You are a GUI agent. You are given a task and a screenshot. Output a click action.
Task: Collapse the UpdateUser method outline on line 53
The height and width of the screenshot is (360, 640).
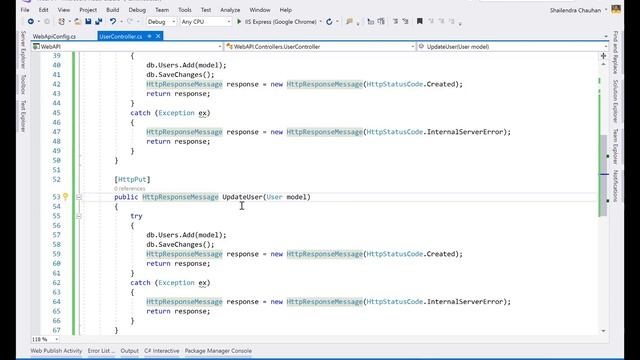(x=79, y=197)
